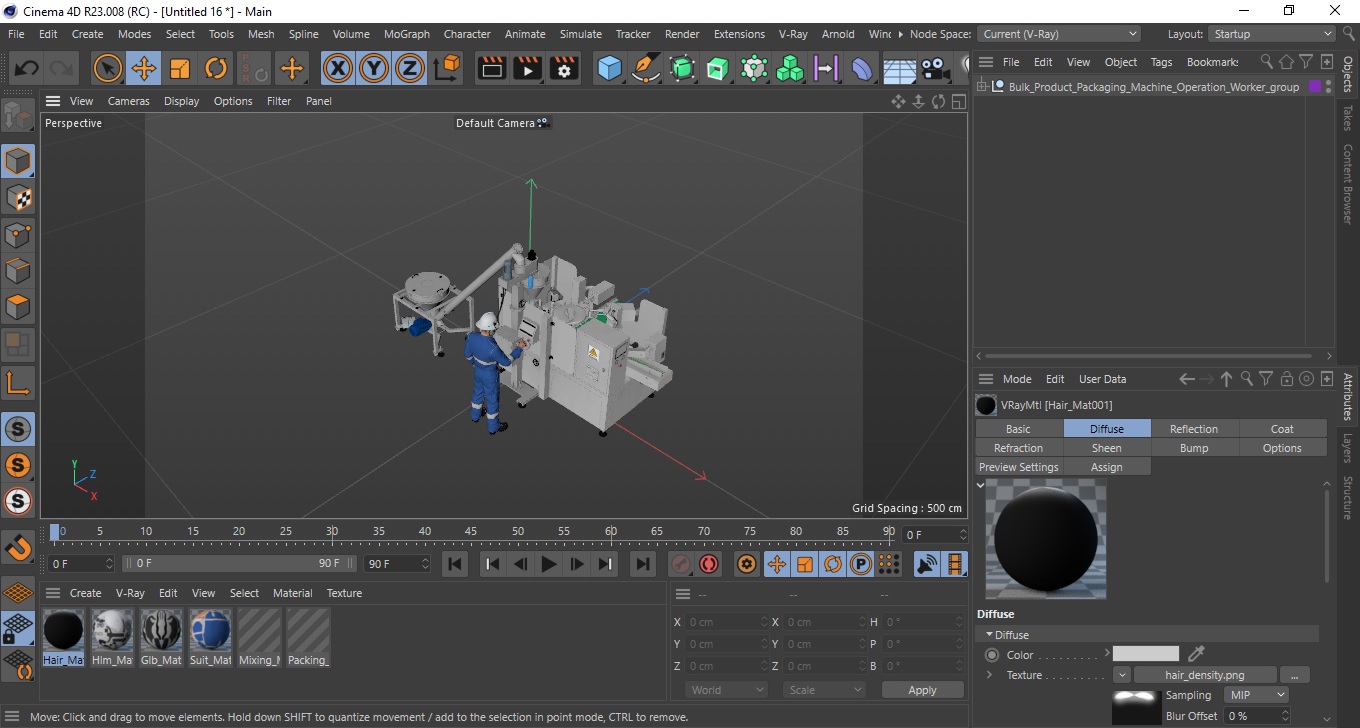Activate the Move tool in top toolbar
The image size is (1360, 728).
[x=144, y=68]
